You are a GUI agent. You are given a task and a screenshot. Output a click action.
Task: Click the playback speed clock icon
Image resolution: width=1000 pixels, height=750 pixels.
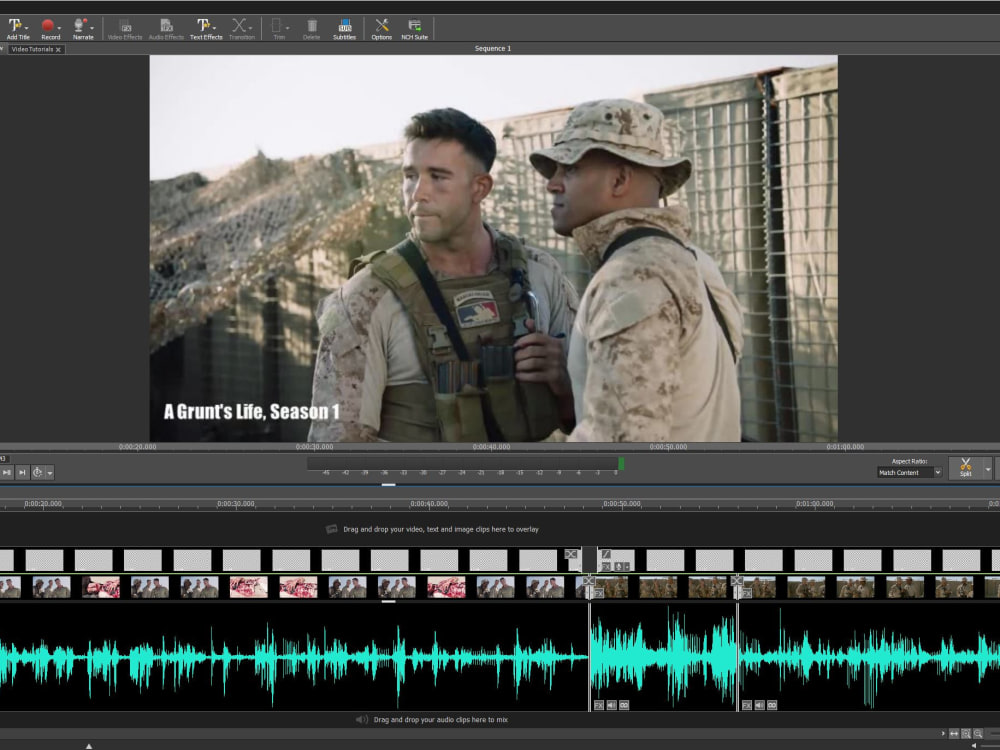click(x=38, y=473)
